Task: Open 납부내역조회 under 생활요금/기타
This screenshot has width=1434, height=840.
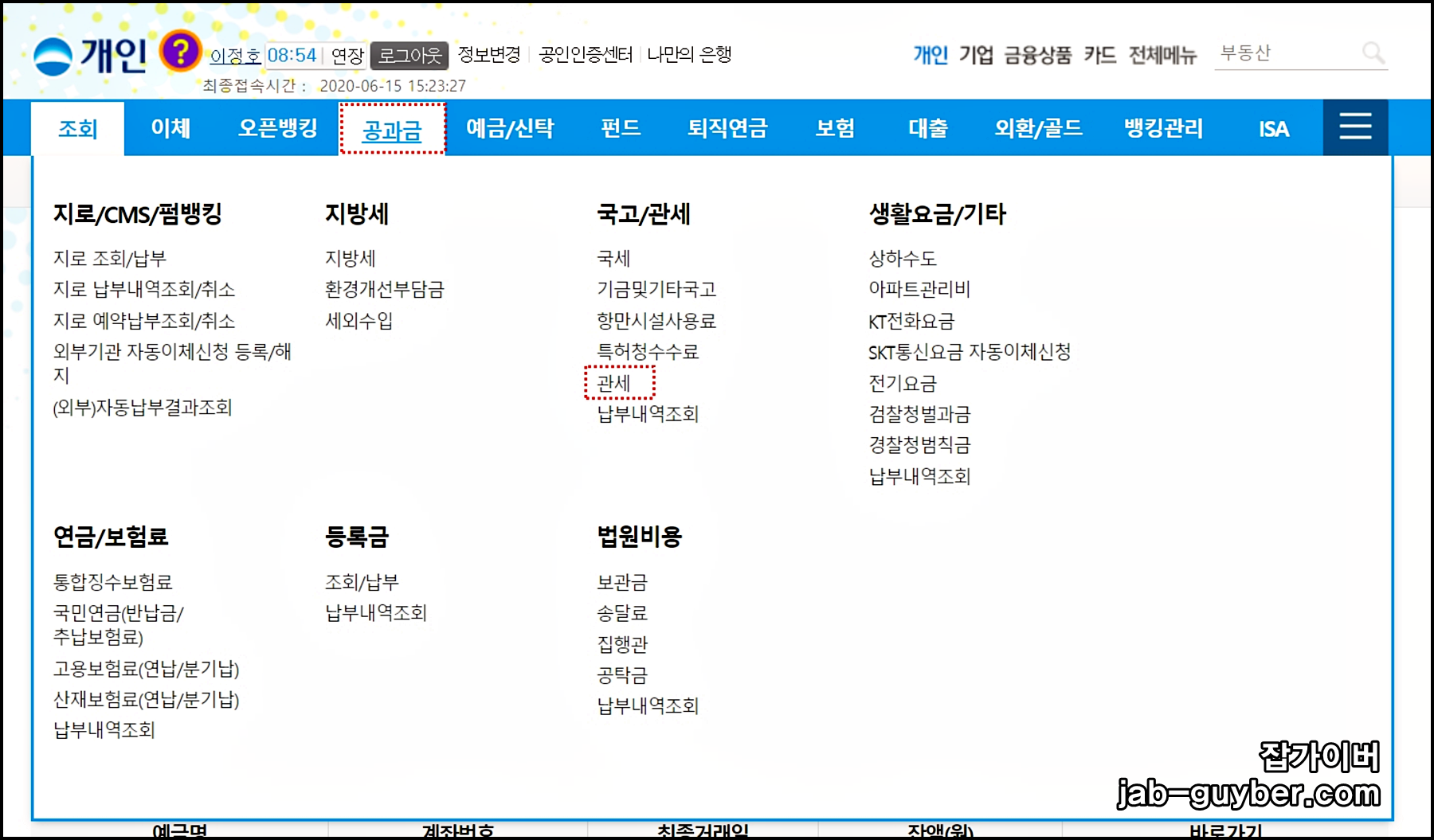Action: pos(919,477)
